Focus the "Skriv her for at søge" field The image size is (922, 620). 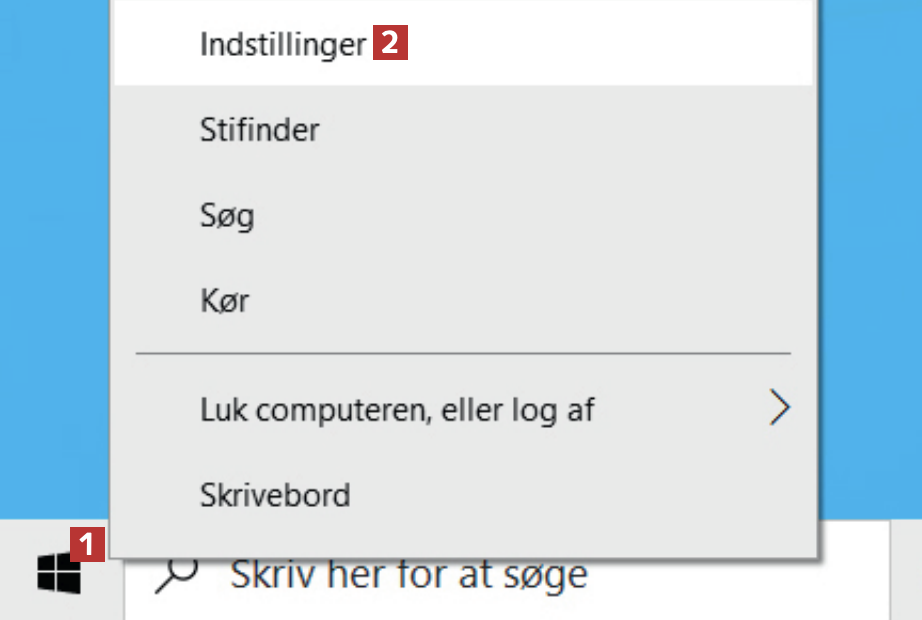(x=500, y=574)
